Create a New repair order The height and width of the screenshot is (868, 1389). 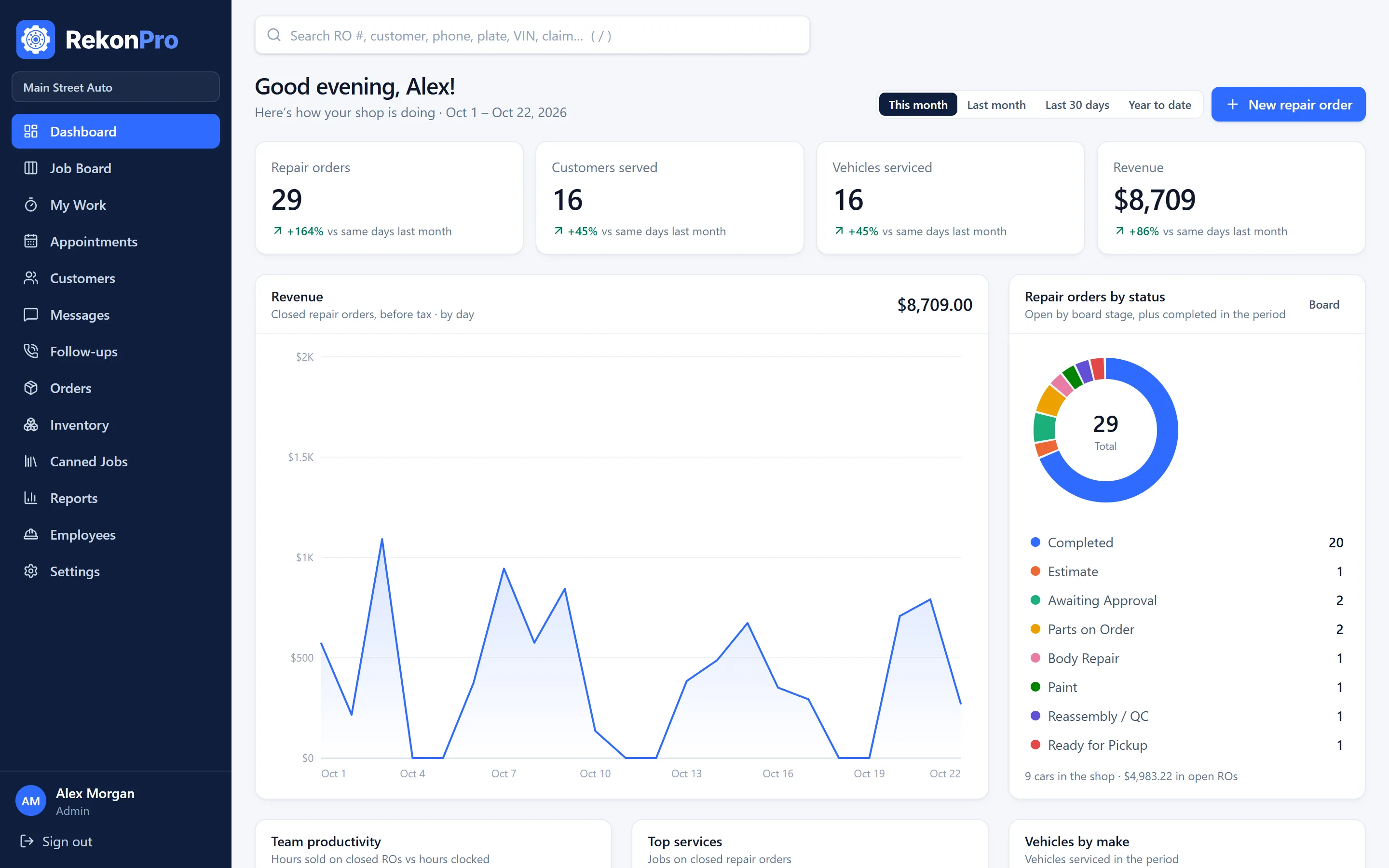coord(1288,105)
